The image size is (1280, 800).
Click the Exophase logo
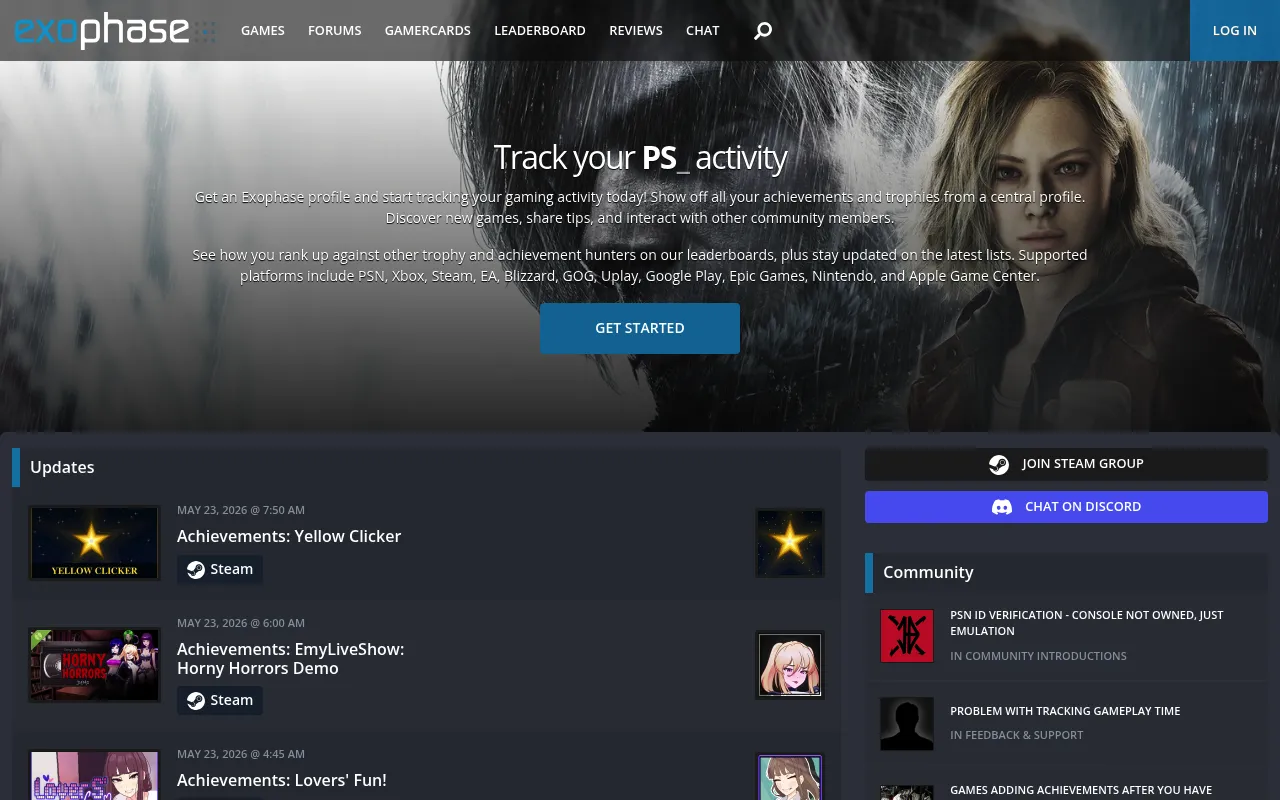tap(114, 30)
